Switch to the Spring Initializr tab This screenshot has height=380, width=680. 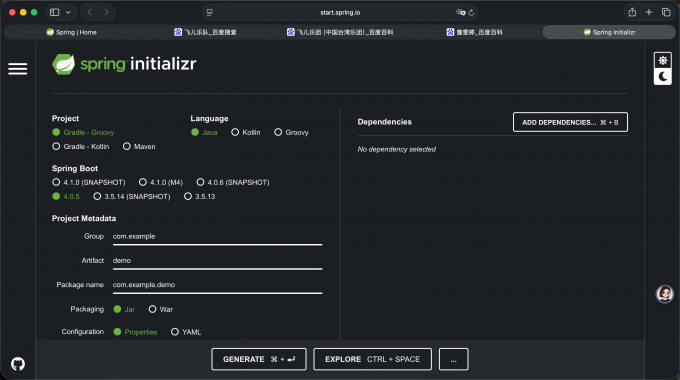pyautogui.click(x=609, y=32)
